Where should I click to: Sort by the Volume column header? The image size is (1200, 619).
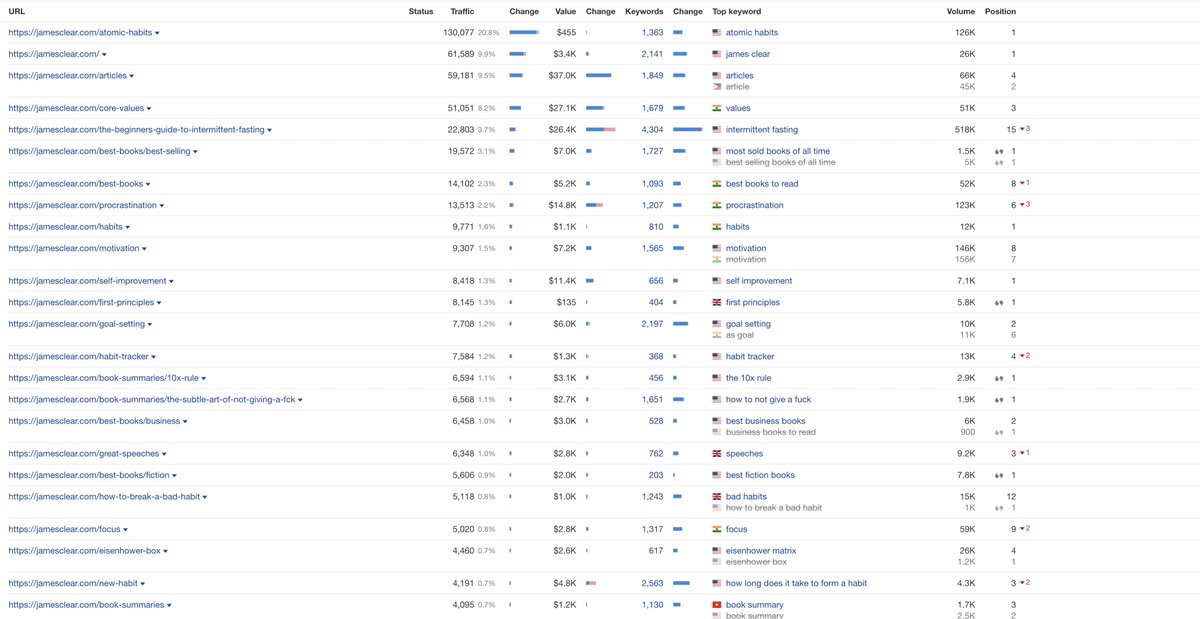(961, 12)
